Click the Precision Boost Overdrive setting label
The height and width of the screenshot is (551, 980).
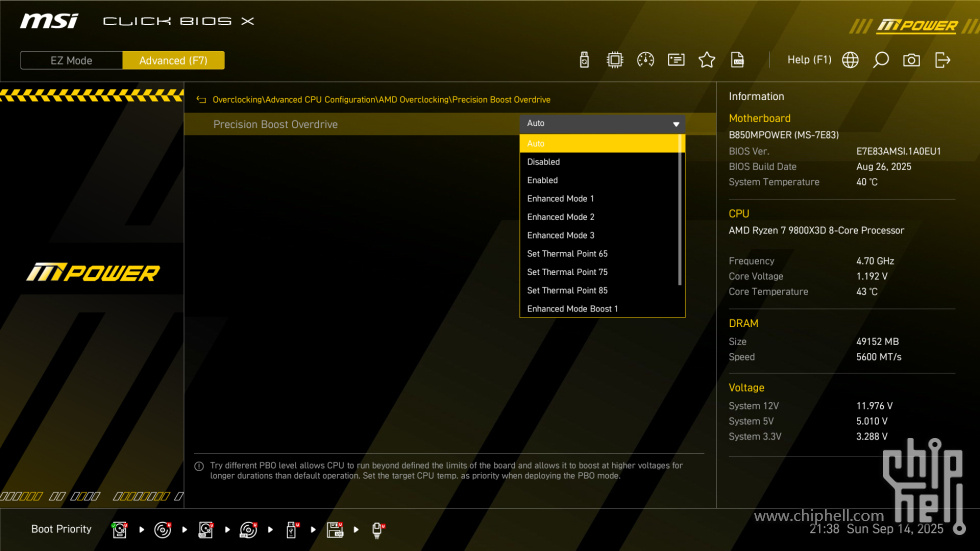click(x=275, y=124)
